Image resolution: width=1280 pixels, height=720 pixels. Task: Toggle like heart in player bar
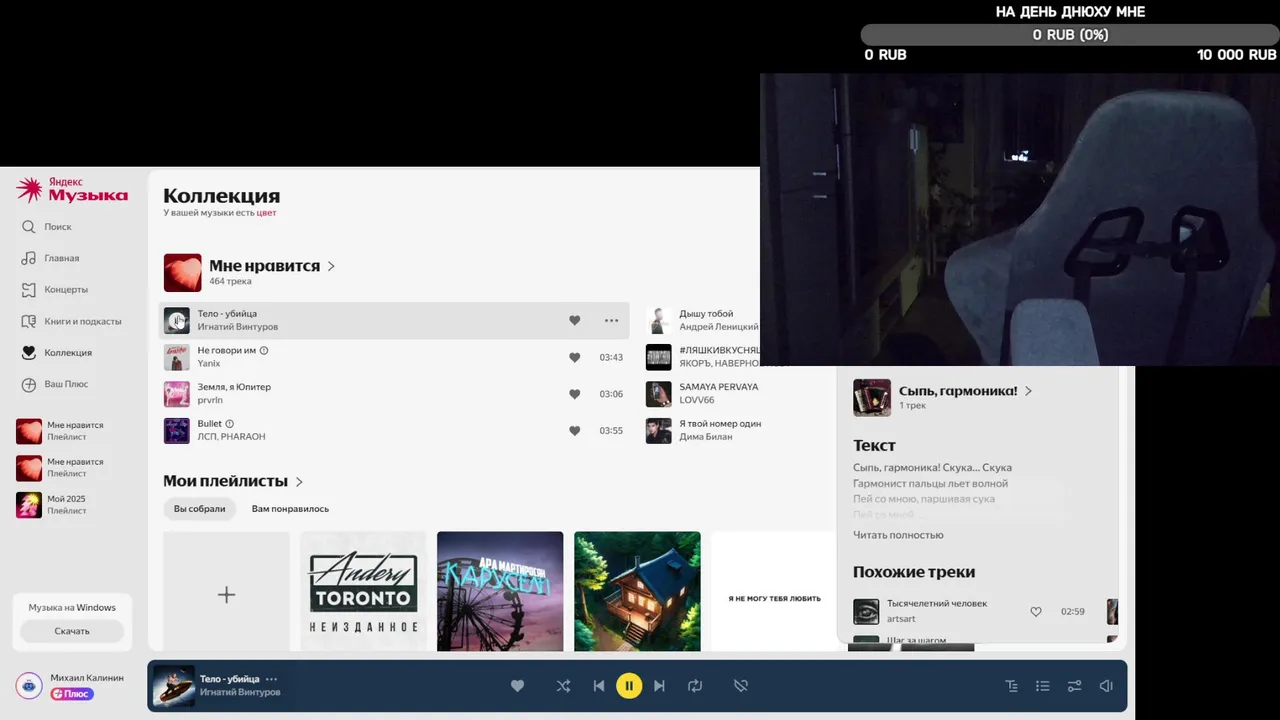(517, 686)
